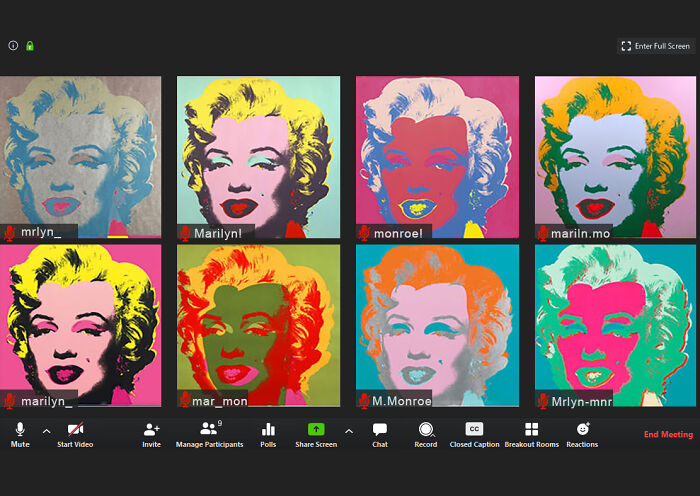
Task: Click the Record icon
Action: [x=425, y=429]
